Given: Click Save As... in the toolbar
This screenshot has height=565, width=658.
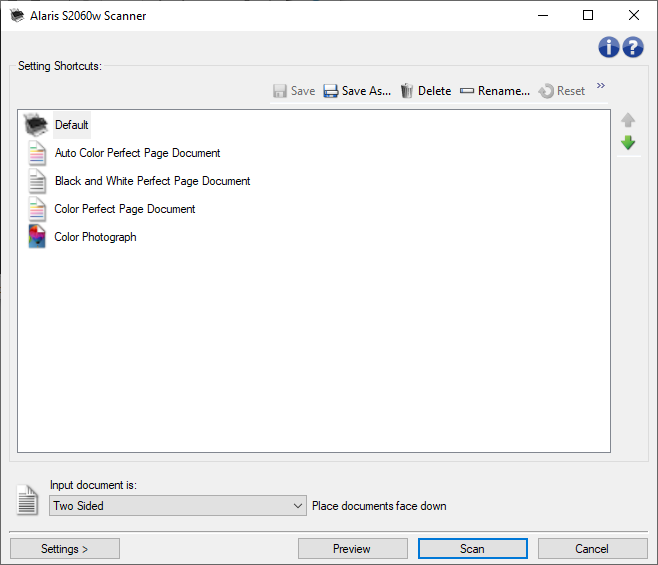Looking at the screenshot, I should (x=357, y=91).
